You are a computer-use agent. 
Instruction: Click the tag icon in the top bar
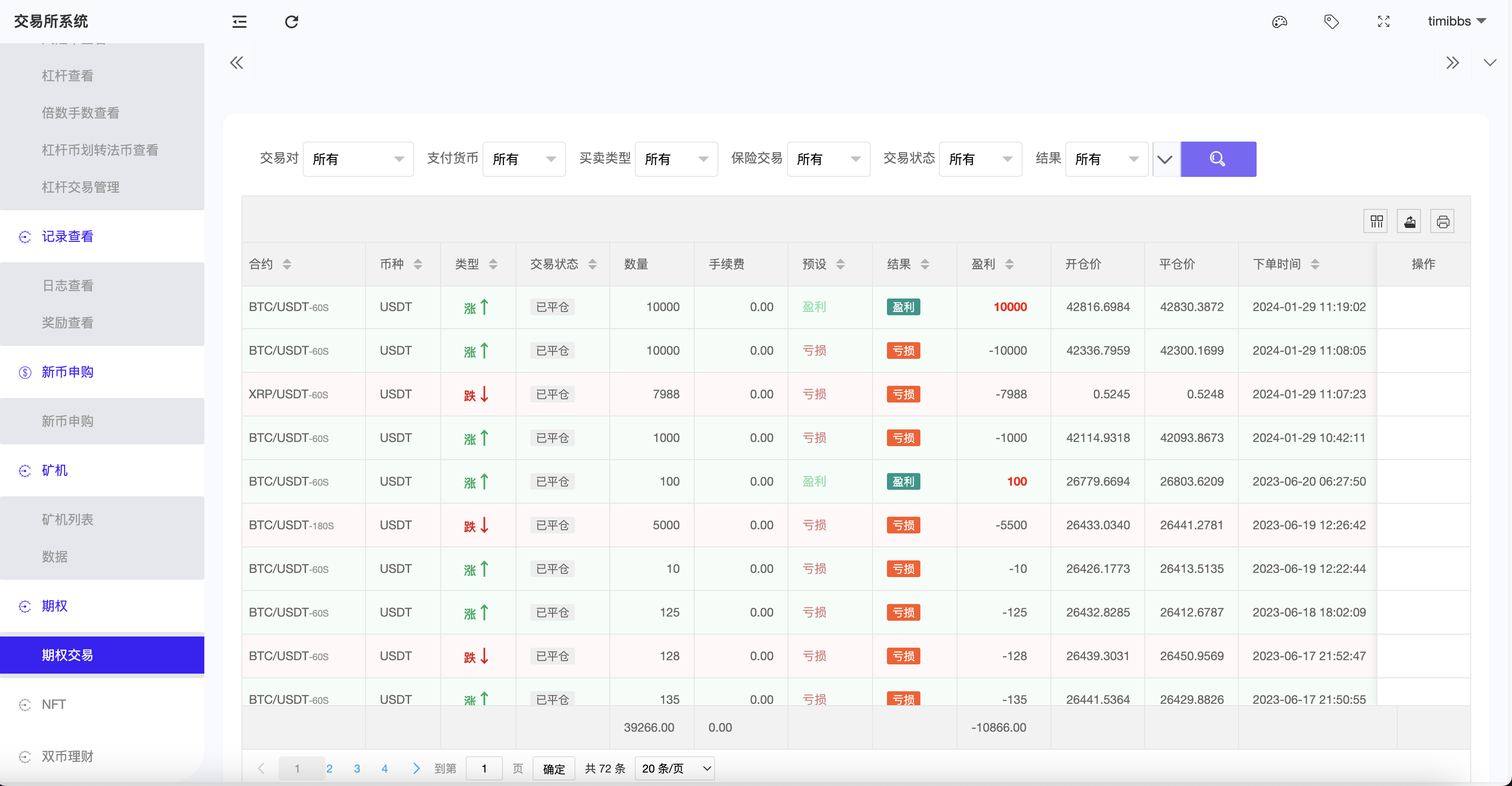click(x=1330, y=21)
